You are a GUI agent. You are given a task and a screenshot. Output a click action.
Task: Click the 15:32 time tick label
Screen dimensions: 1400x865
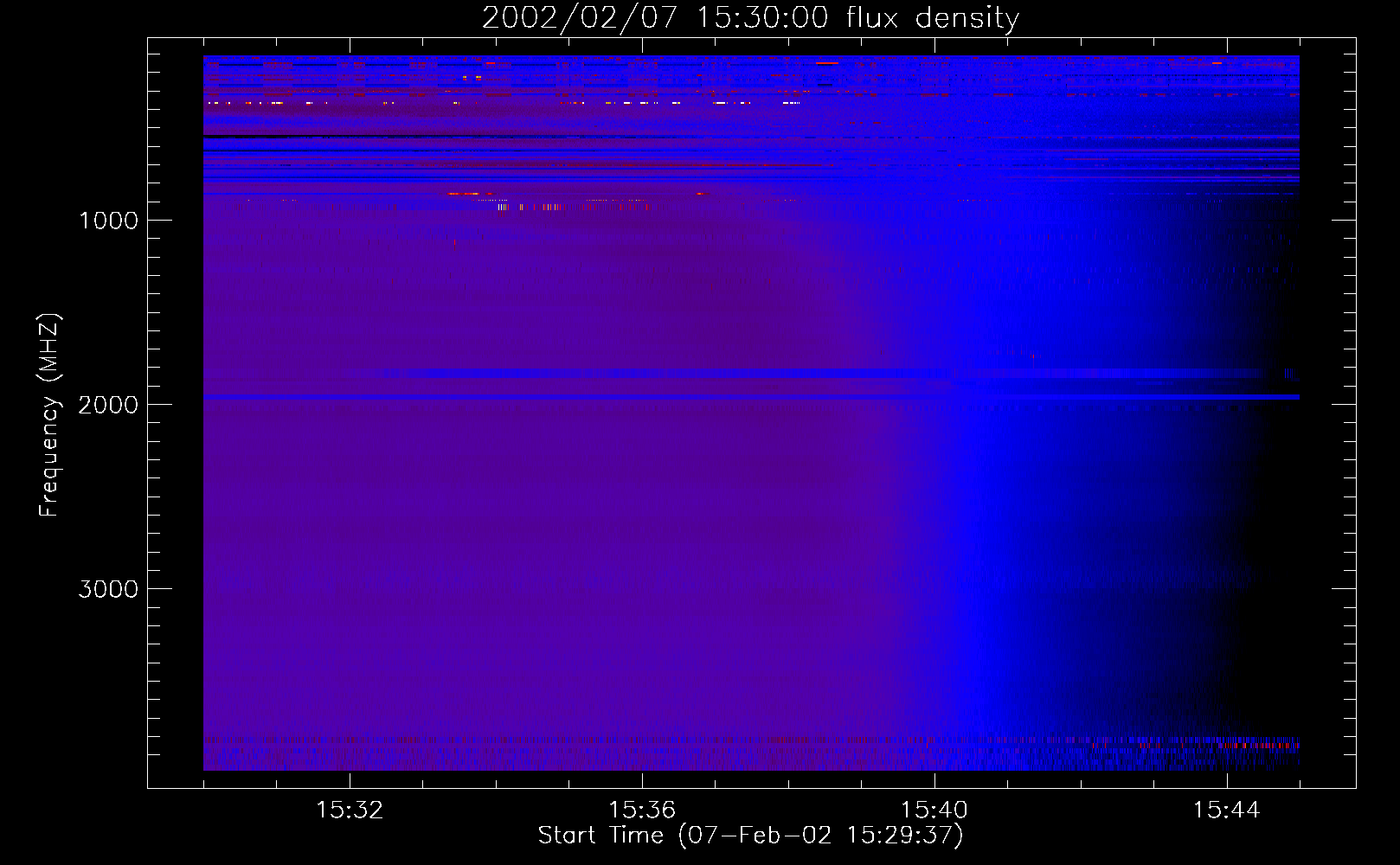point(350,810)
